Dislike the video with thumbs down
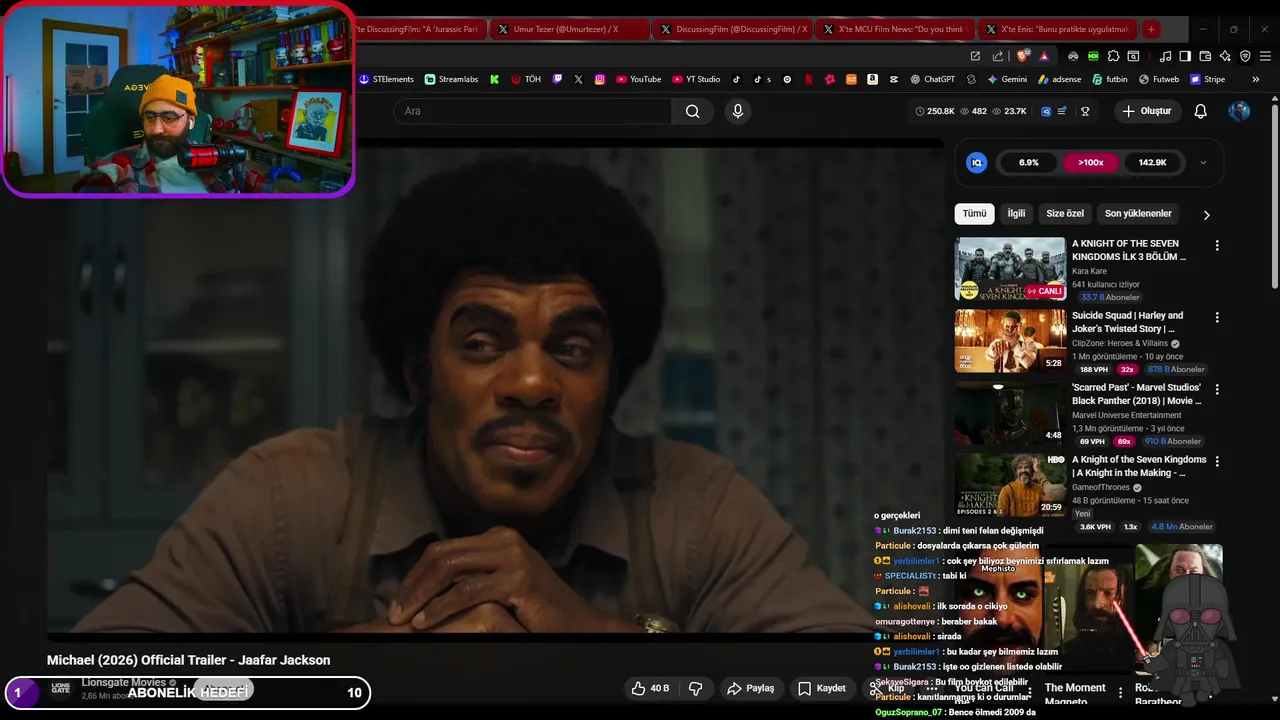This screenshot has height=720, width=1280. pyautogui.click(x=695, y=688)
